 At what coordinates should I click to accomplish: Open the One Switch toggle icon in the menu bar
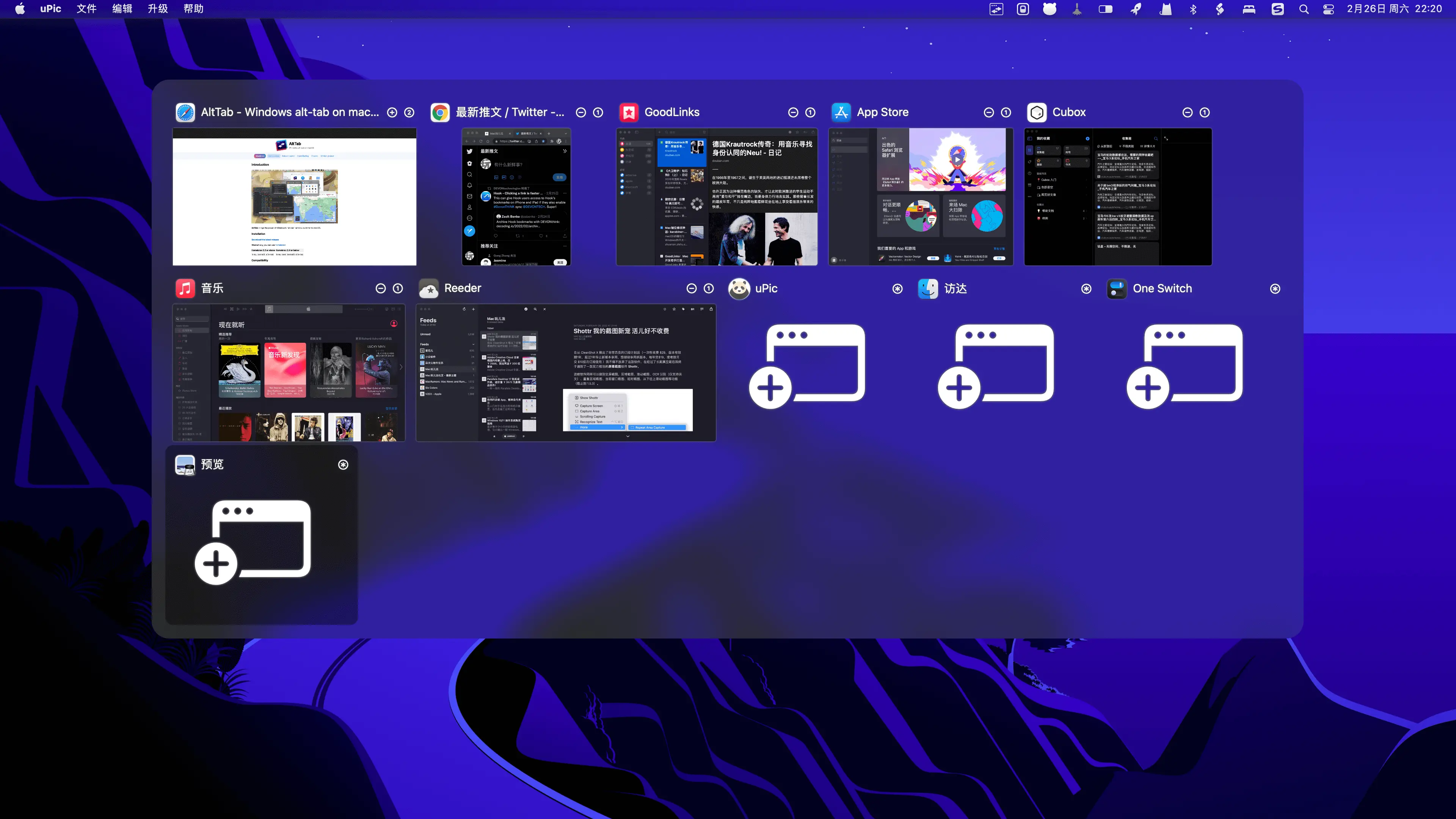(1106, 9)
